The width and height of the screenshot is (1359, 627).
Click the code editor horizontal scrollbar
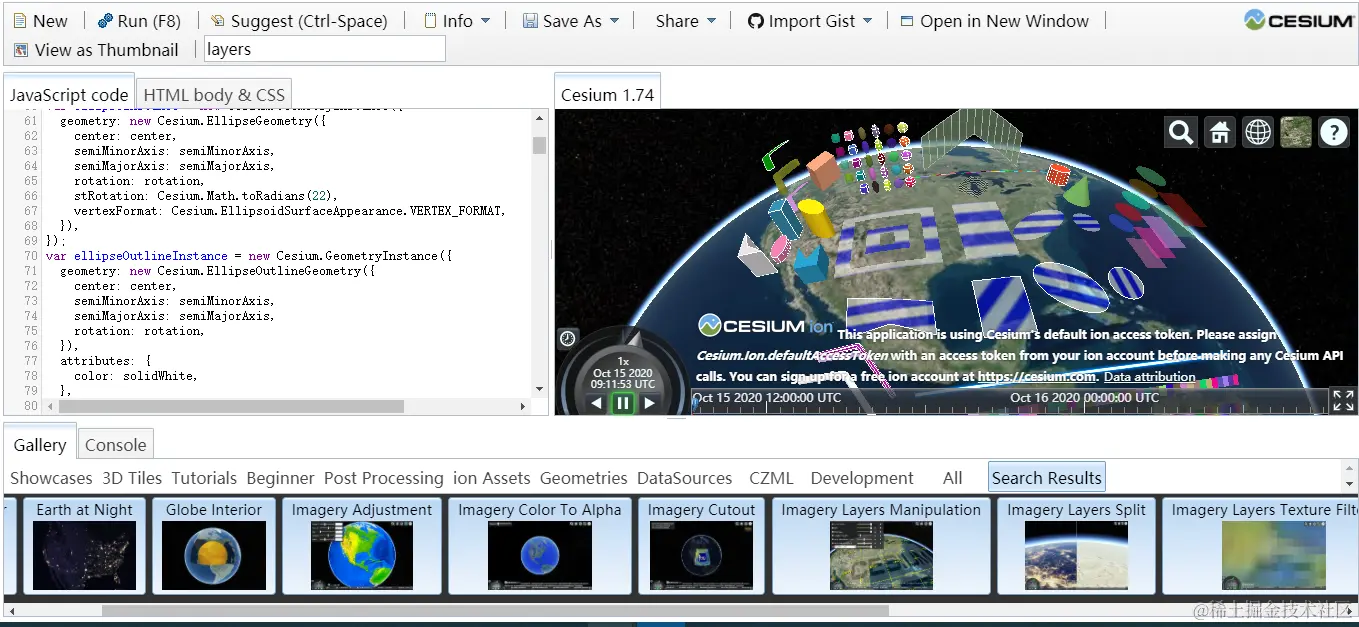(x=231, y=406)
